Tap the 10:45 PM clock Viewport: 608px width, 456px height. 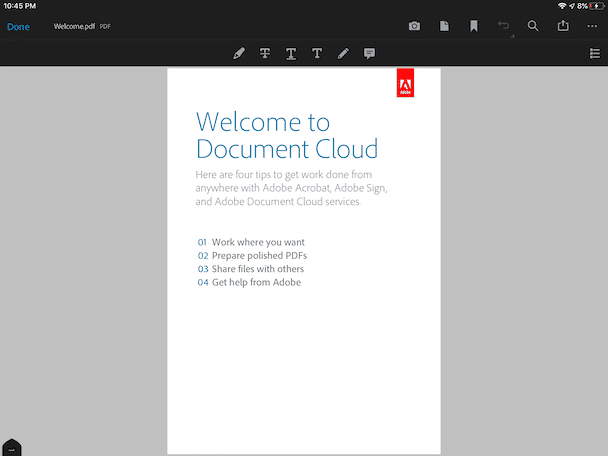[20, 6]
